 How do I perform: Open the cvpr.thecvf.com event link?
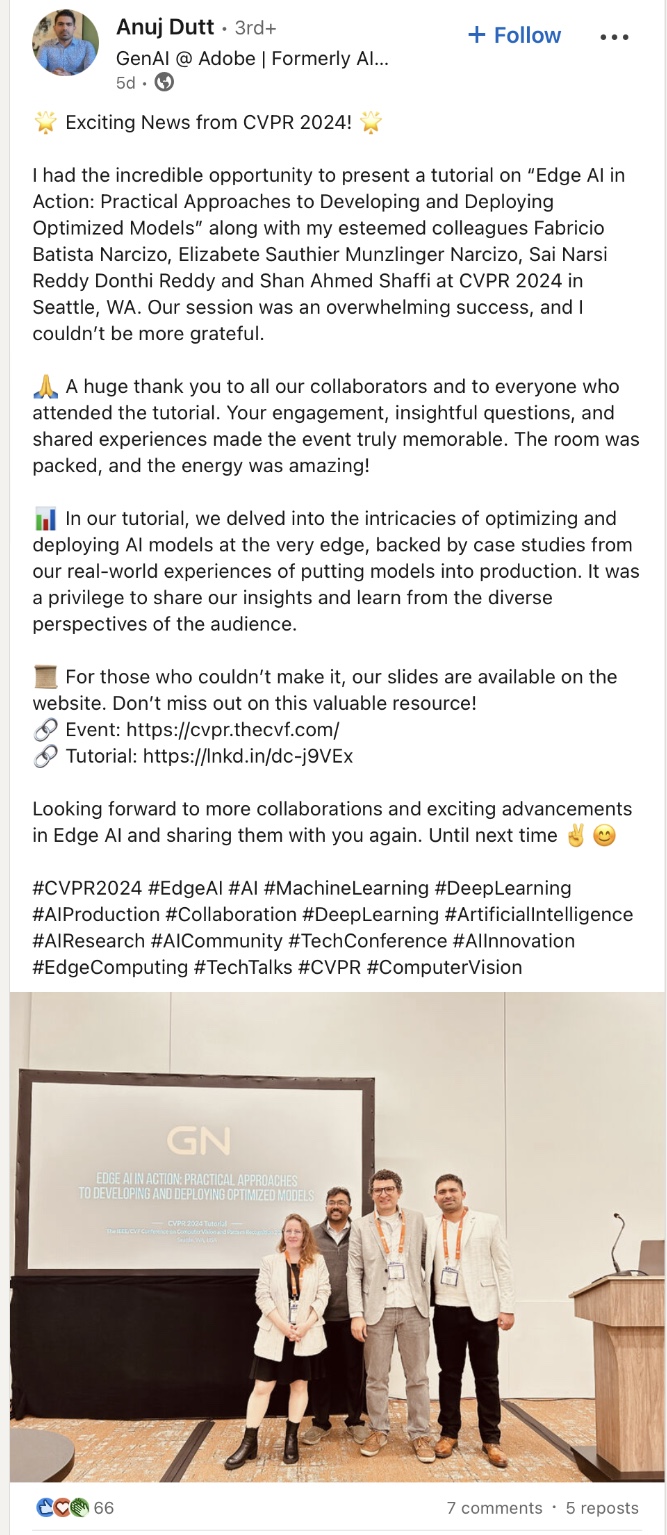(241, 730)
